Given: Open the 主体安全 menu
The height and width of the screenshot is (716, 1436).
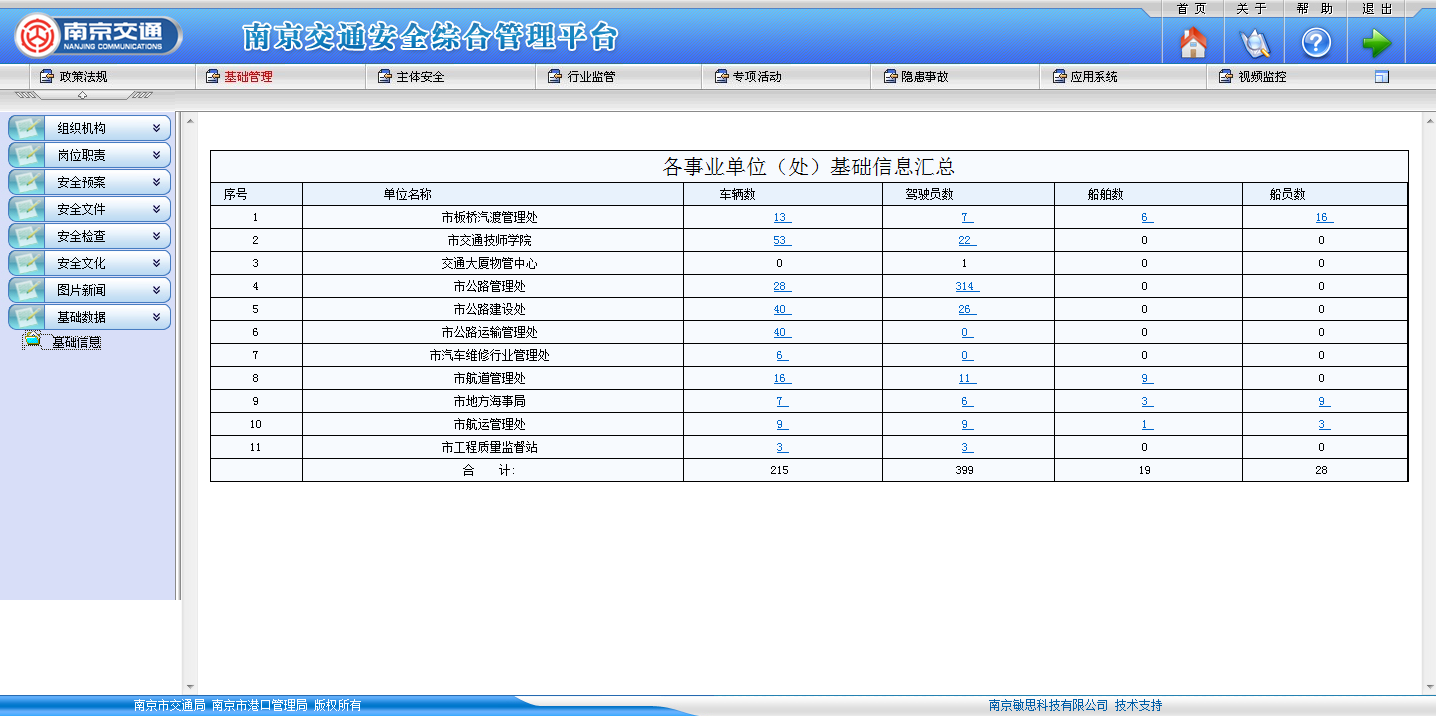Looking at the screenshot, I should (x=419, y=77).
